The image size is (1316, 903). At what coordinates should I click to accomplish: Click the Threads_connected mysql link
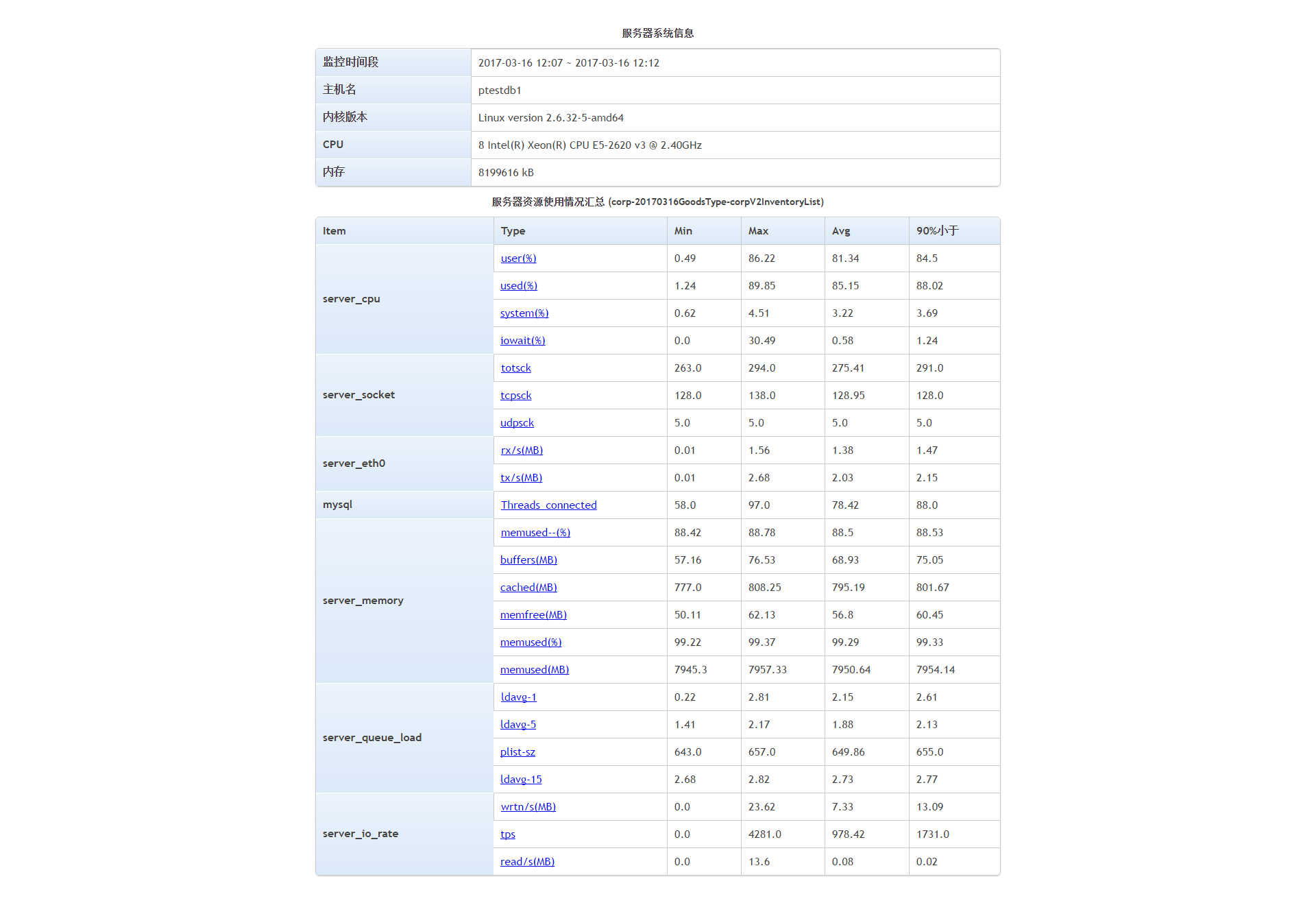548,505
